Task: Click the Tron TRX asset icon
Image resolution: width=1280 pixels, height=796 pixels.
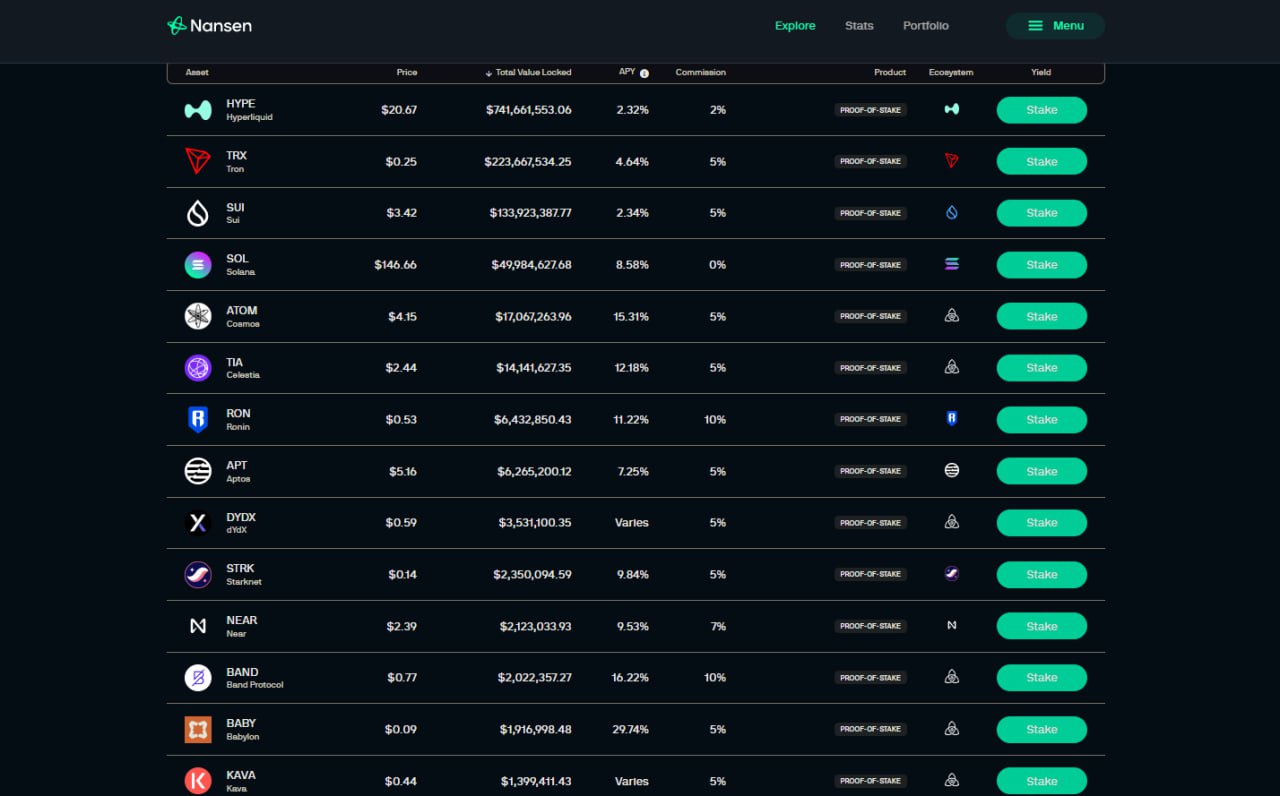Action: point(198,161)
